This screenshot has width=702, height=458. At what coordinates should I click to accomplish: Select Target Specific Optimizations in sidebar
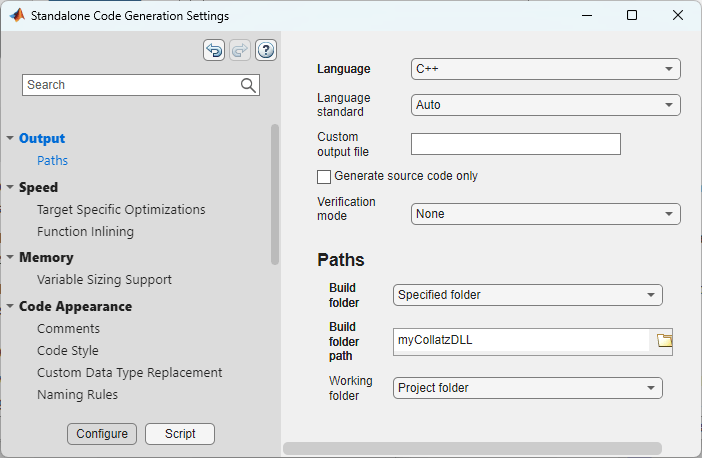coord(121,210)
